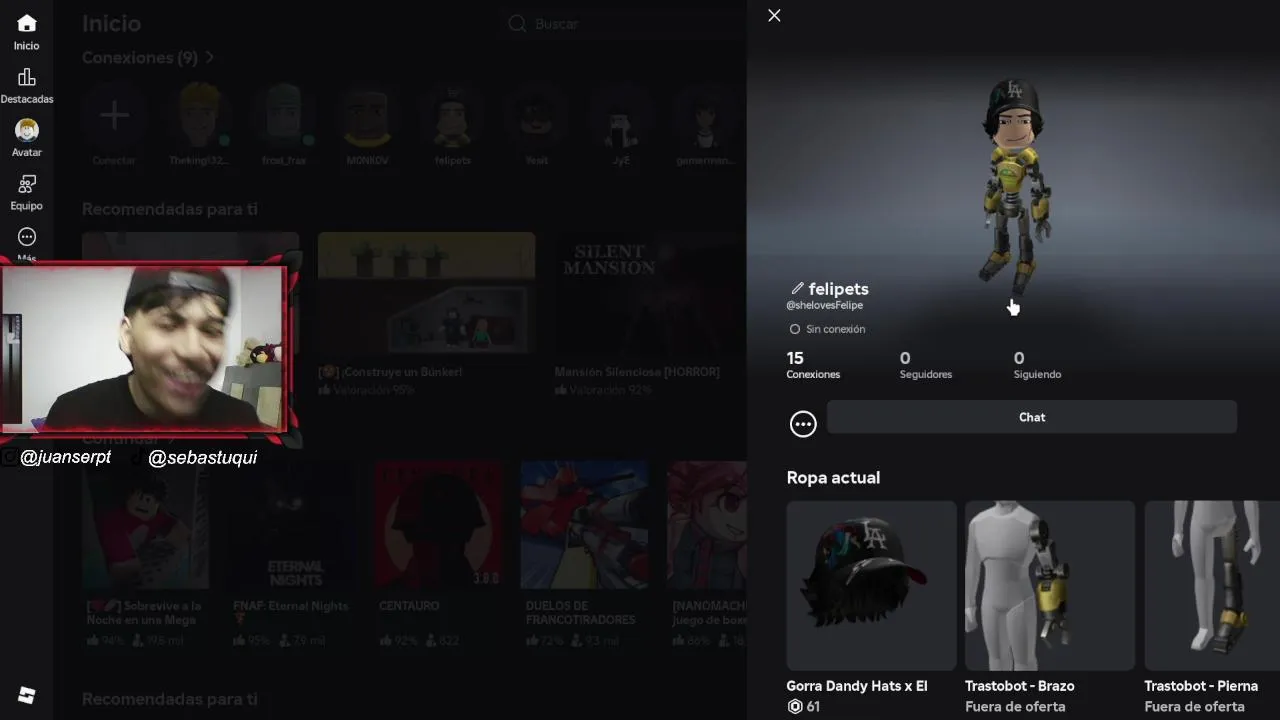Open ¡Construye un Búnker! game thumbnail

click(x=426, y=294)
